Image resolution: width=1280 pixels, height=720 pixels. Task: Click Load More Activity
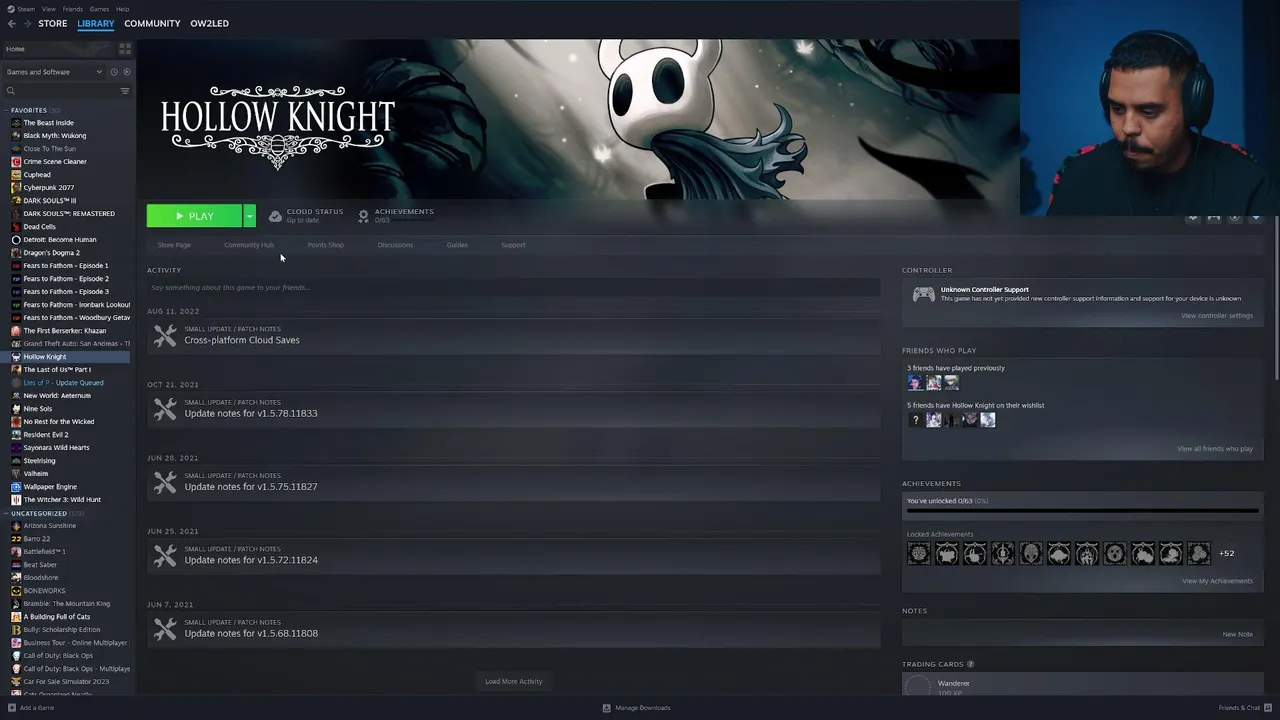pos(513,681)
